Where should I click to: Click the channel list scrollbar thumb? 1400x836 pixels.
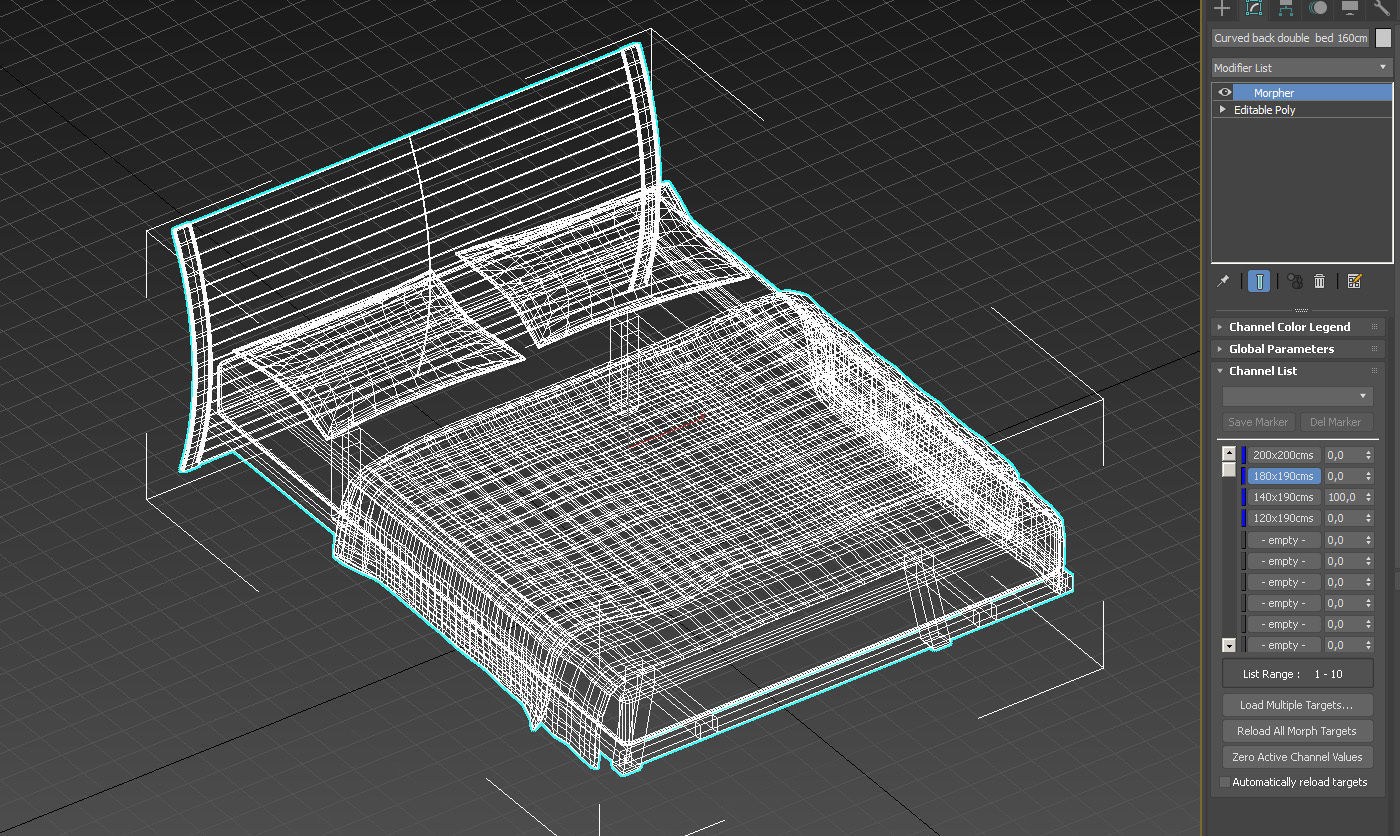click(1229, 469)
